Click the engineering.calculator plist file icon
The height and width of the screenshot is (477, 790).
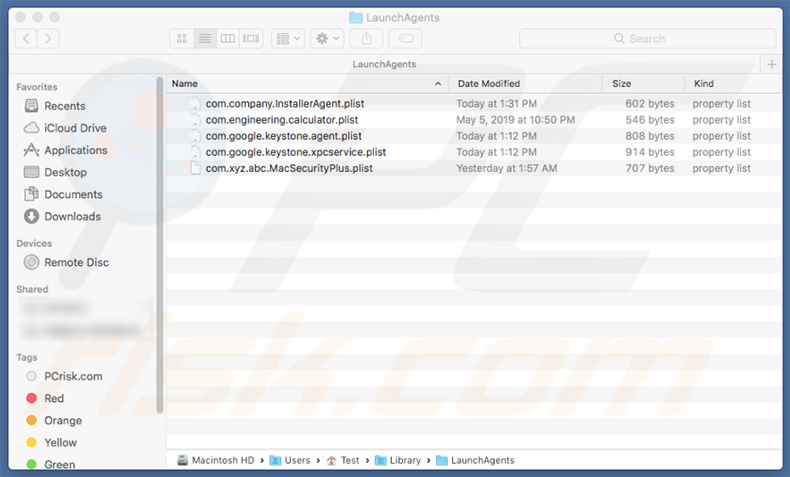[195, 120]
